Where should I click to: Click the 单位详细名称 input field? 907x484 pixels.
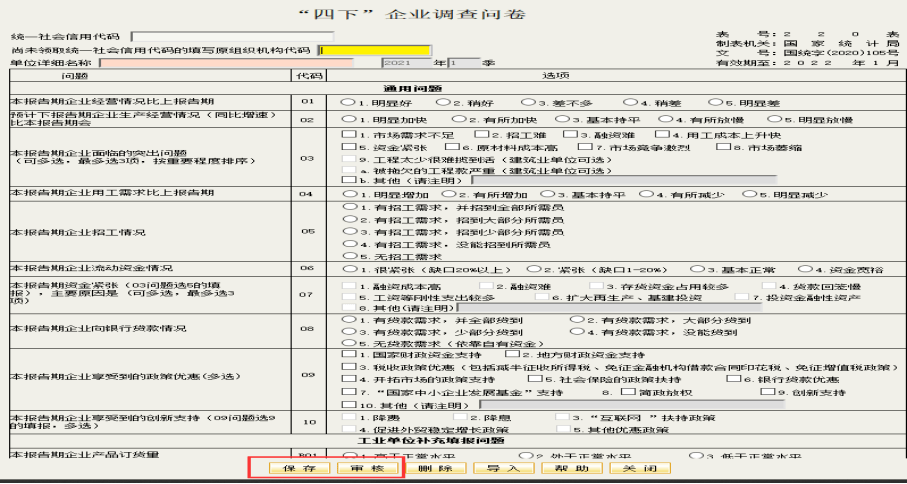click(226, 62)
